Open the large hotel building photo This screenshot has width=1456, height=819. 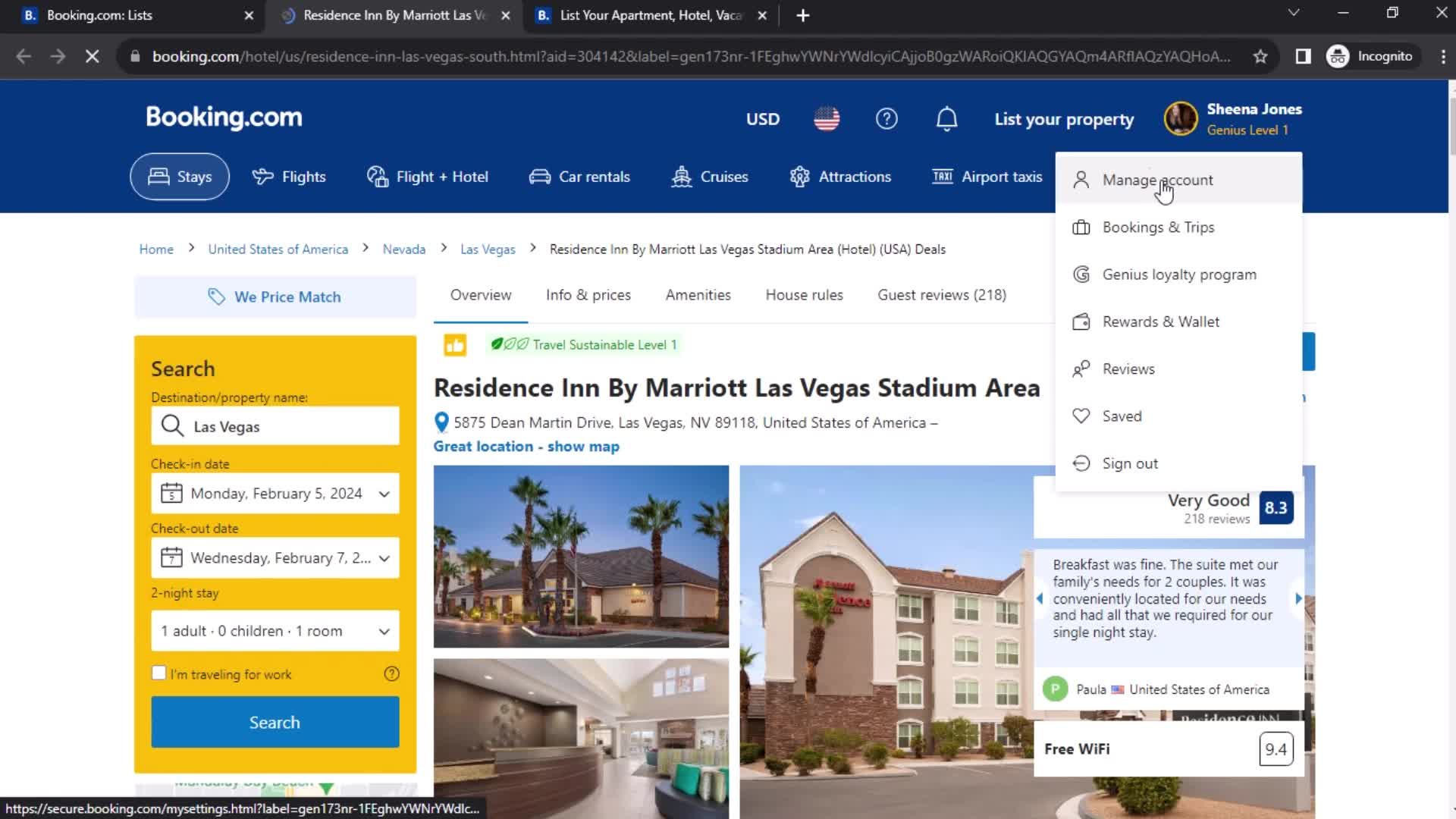(886, 643)
